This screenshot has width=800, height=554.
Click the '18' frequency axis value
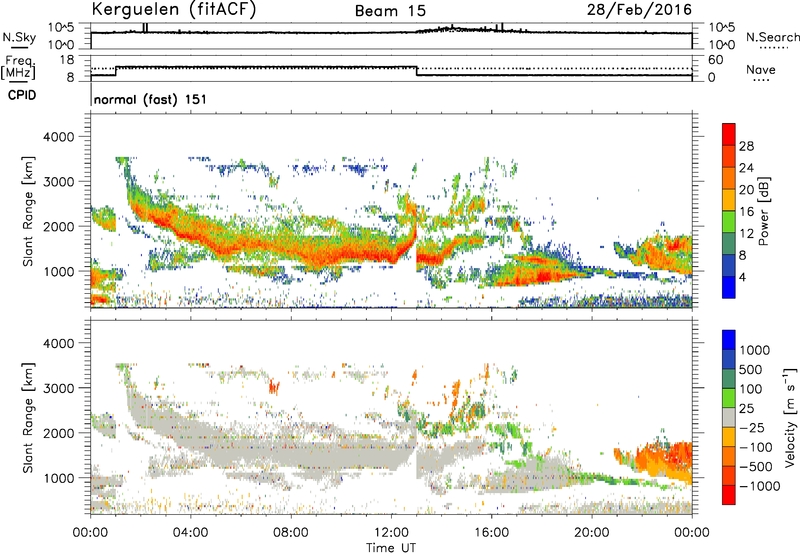68,60
